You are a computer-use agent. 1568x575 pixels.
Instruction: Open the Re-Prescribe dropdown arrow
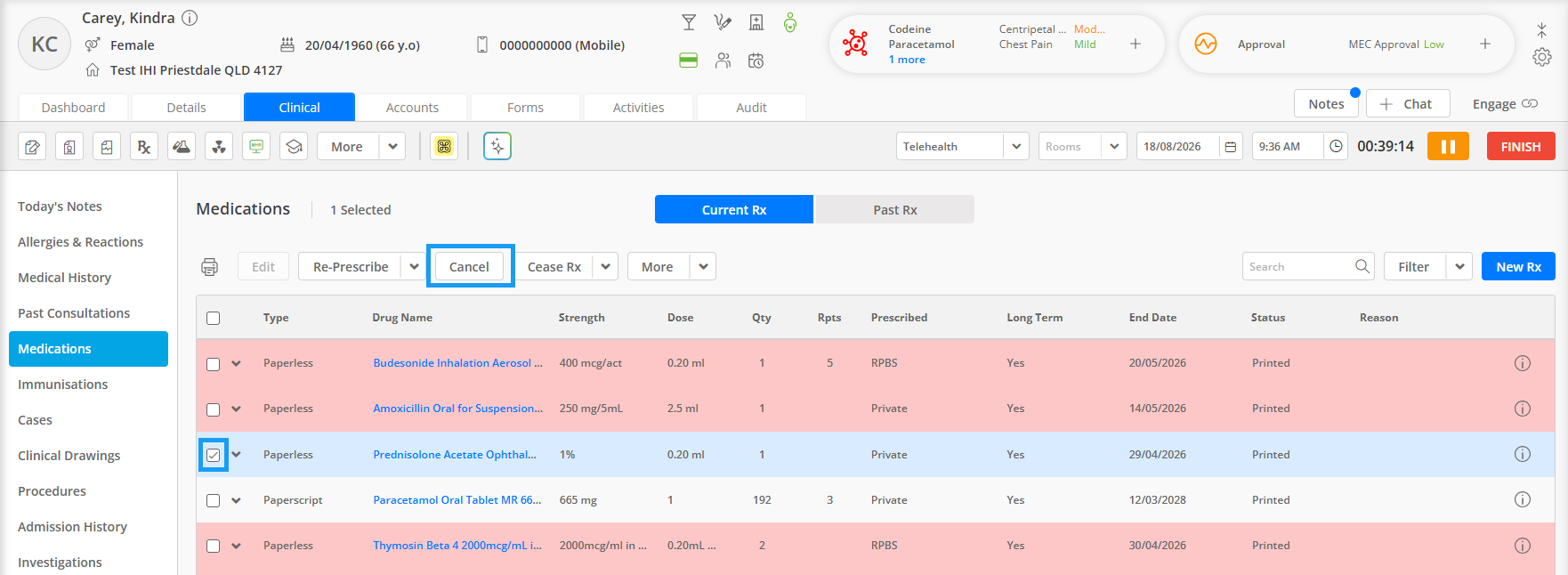coord(414,267)
